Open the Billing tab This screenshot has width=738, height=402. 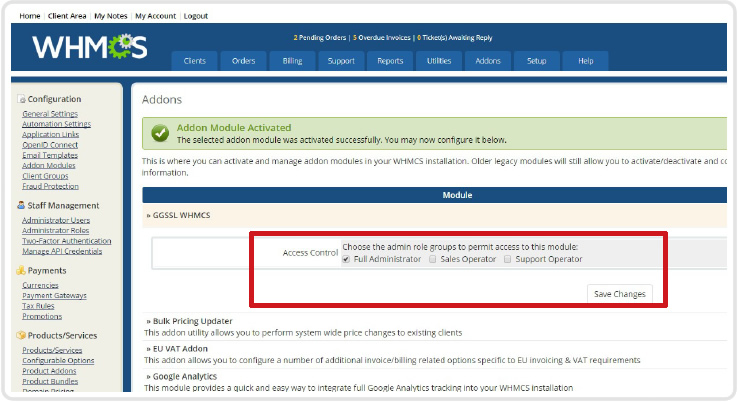(x=292, y=61)
